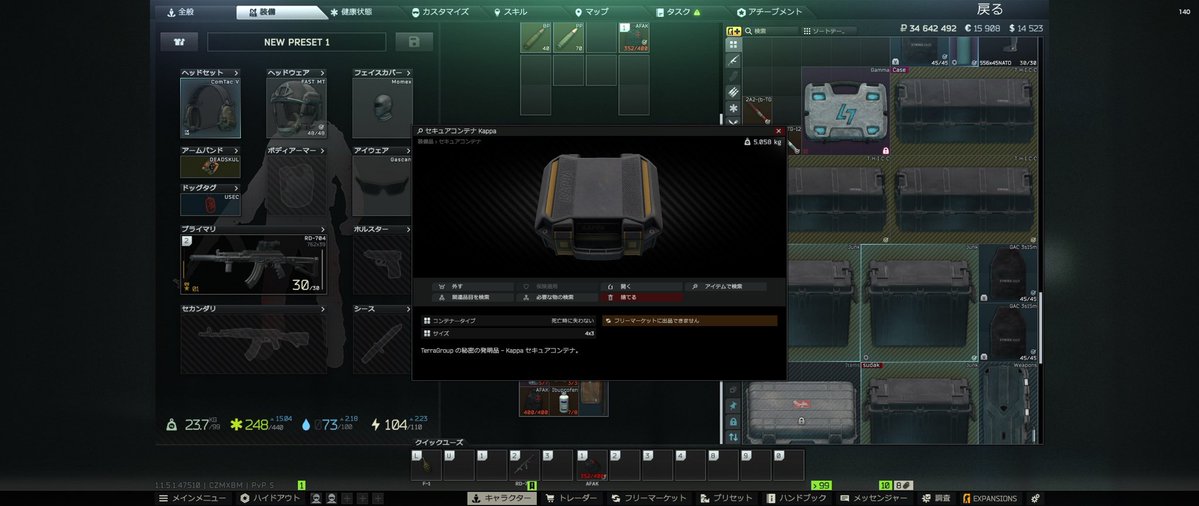Expand the アームバンド slot arrow
The width and height of the screenshot is (1199, 506).
click(237, 151)
